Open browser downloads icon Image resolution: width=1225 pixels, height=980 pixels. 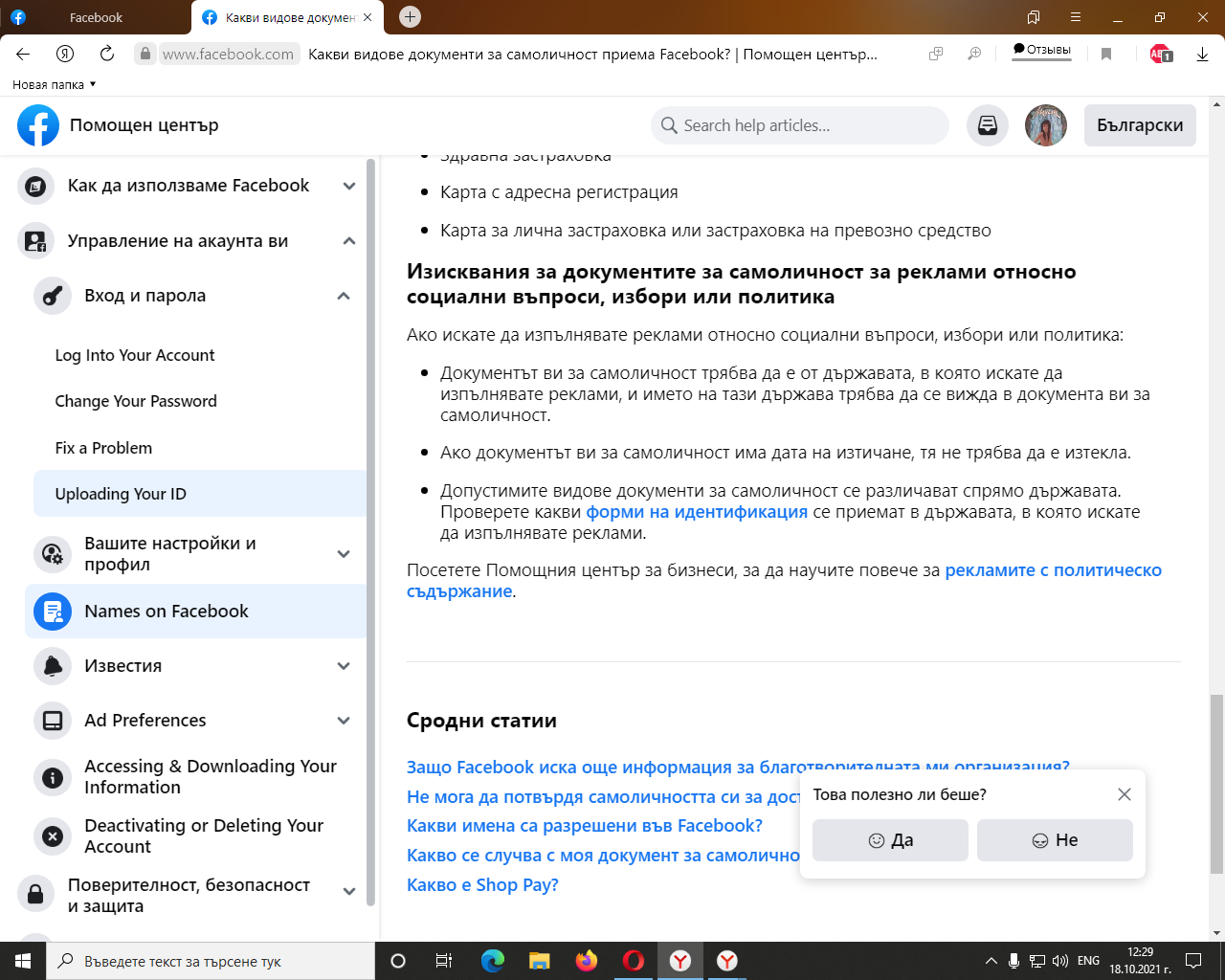(x=1203, y=55)
